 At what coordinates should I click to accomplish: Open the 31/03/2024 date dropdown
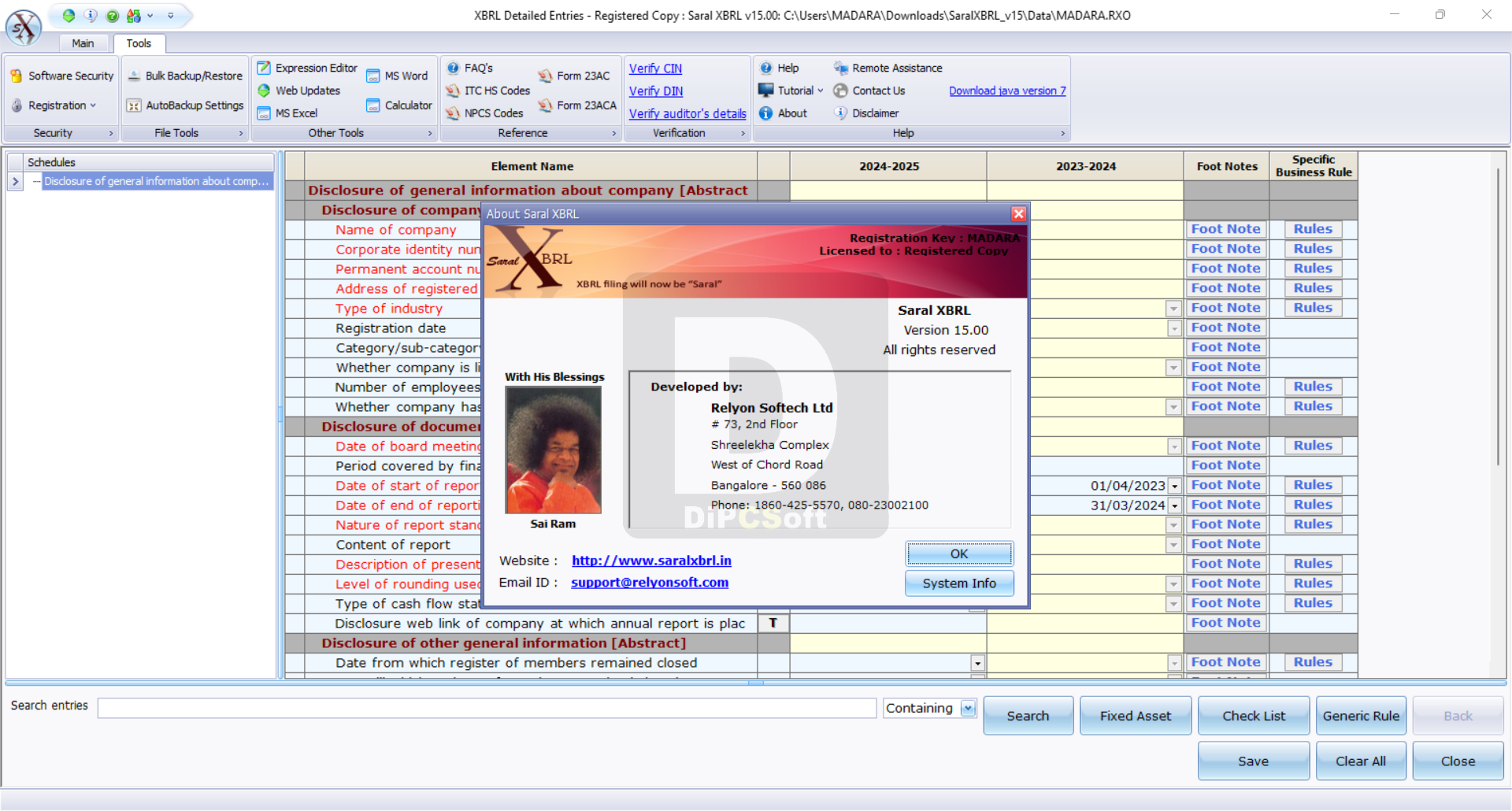tap(1174, 505)
